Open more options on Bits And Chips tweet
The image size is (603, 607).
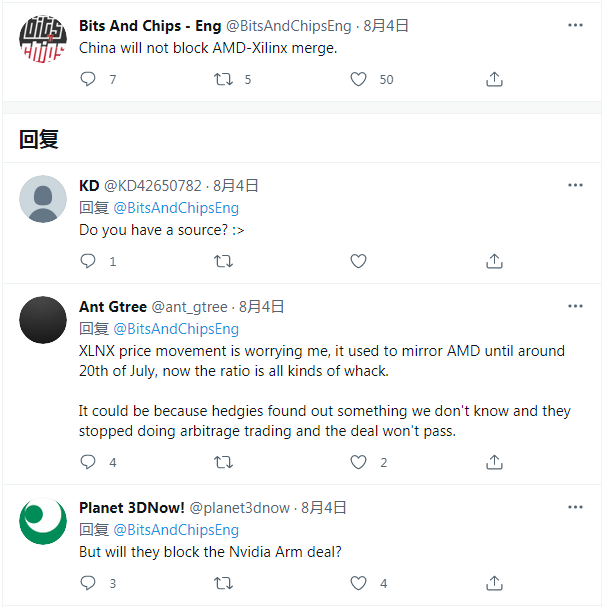click(575, 24)
